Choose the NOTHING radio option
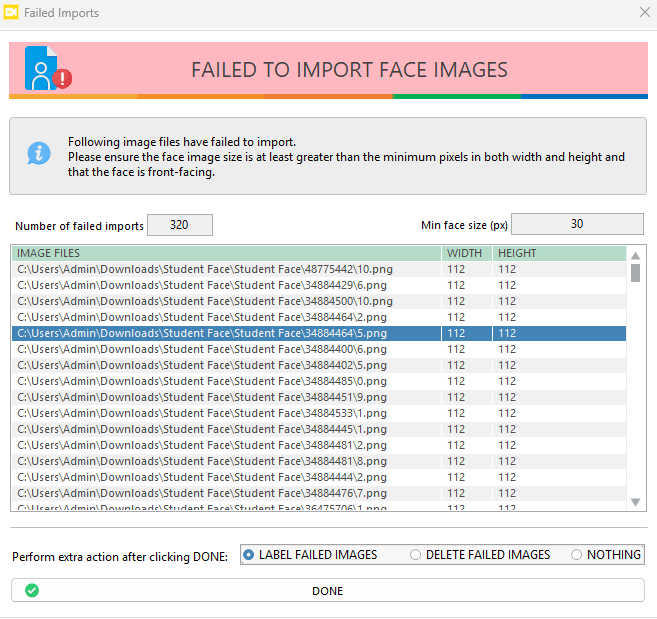Image resolution: width=657 pixels, height=619 pixels. 576,554
